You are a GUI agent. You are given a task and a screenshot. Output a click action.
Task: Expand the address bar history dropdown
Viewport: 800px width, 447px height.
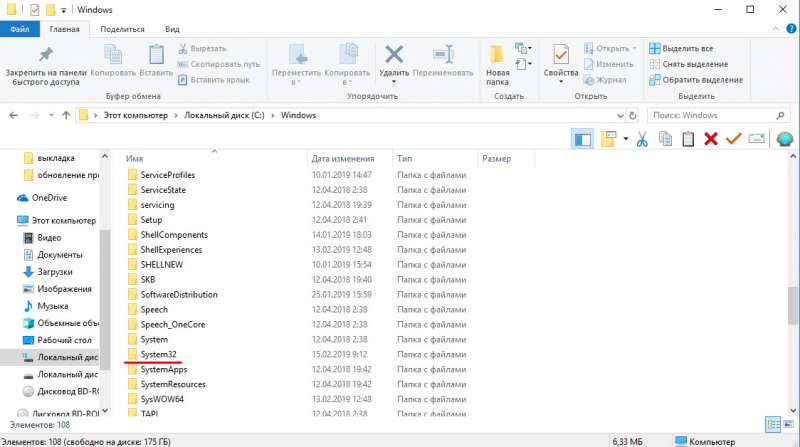pyautogui.click(x=620, y=116)
